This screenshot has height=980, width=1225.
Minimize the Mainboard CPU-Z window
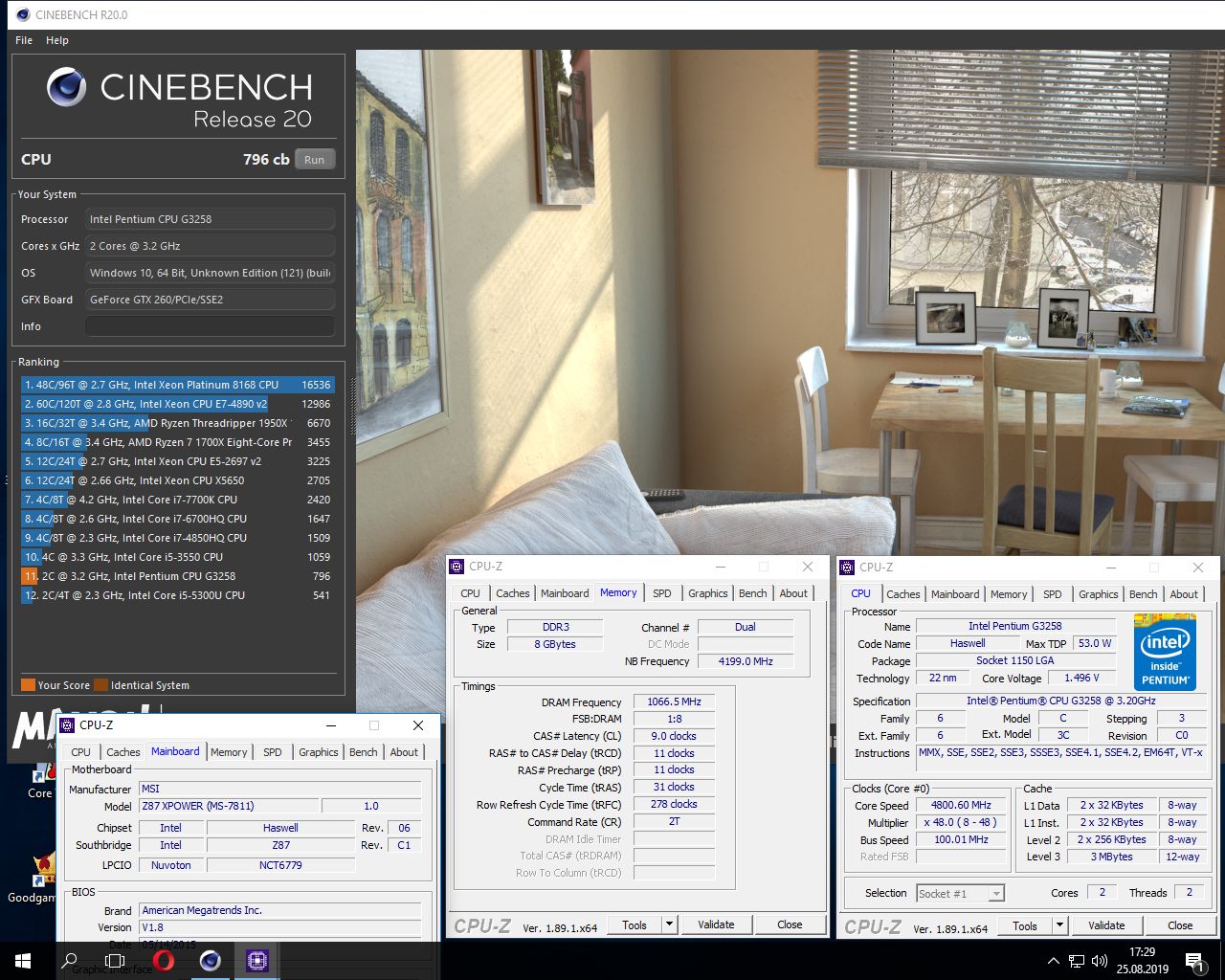click(331, 725)
